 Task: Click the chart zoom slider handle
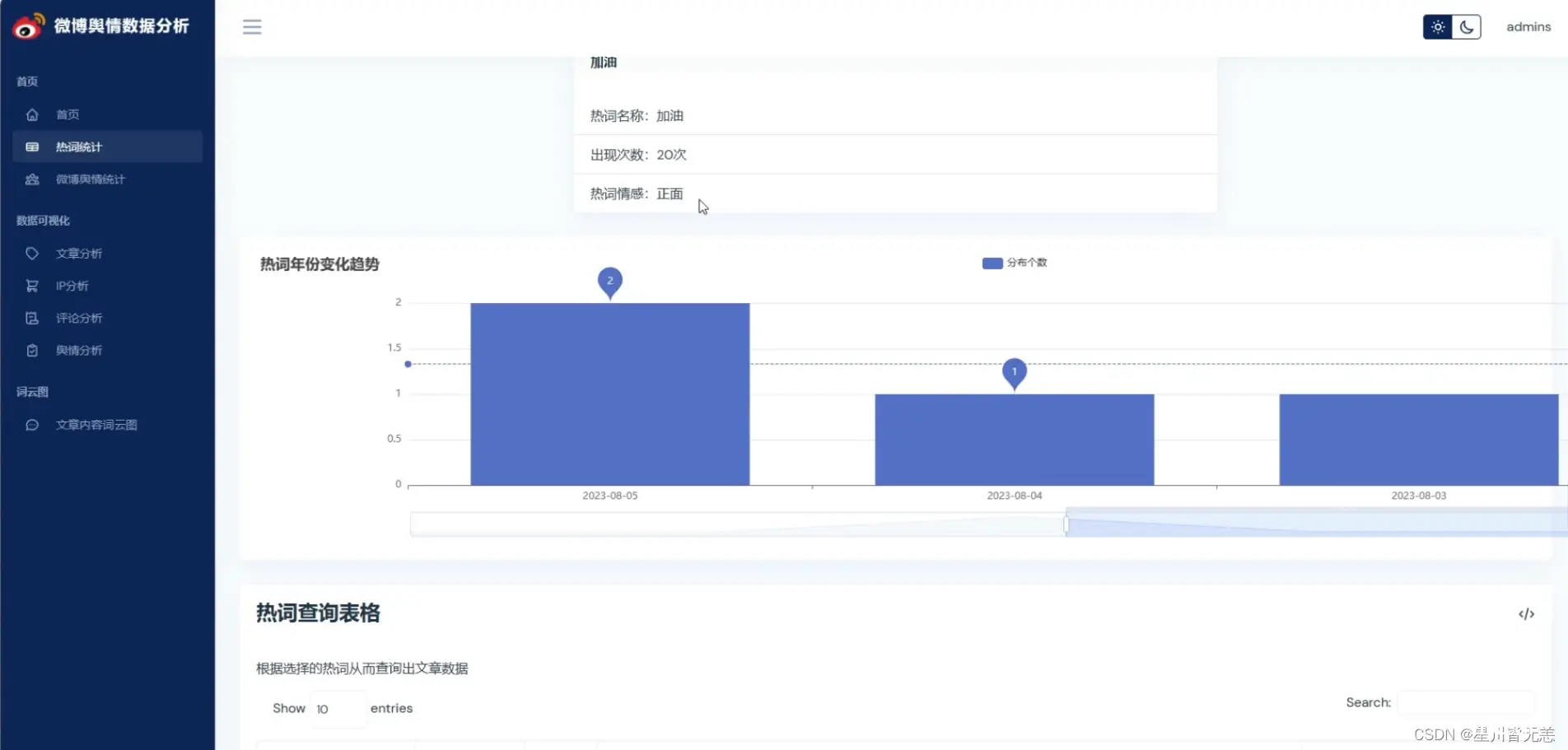pos(1066,524)
